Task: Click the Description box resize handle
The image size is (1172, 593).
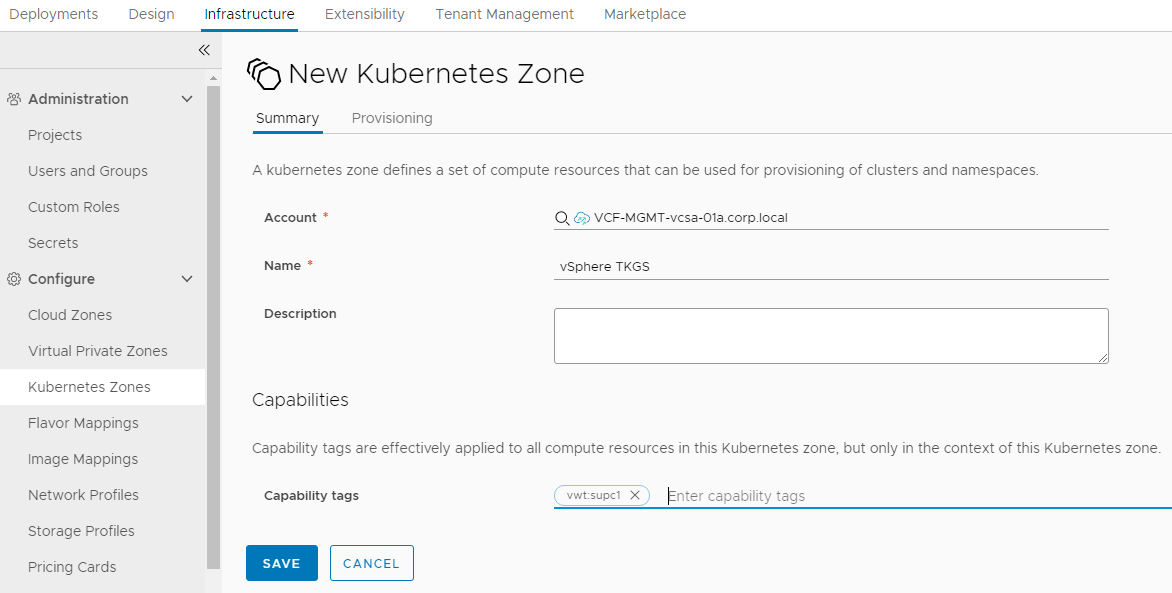Action: (x=1102, y=358)
